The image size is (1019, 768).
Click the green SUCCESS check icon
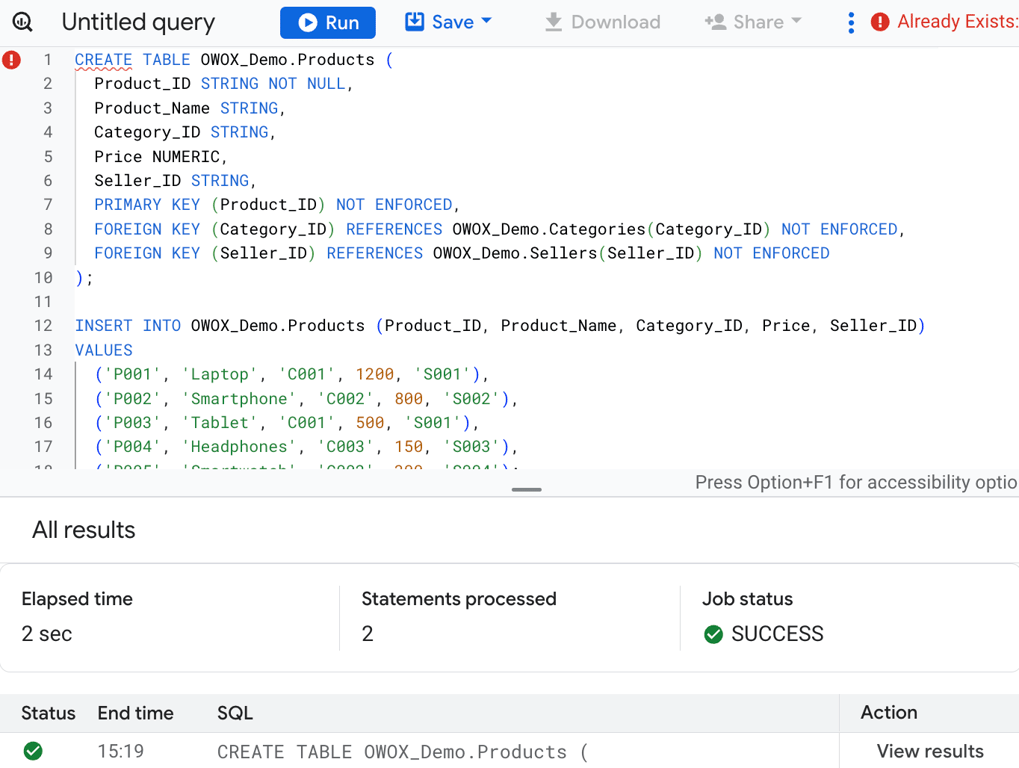(713, 634)
